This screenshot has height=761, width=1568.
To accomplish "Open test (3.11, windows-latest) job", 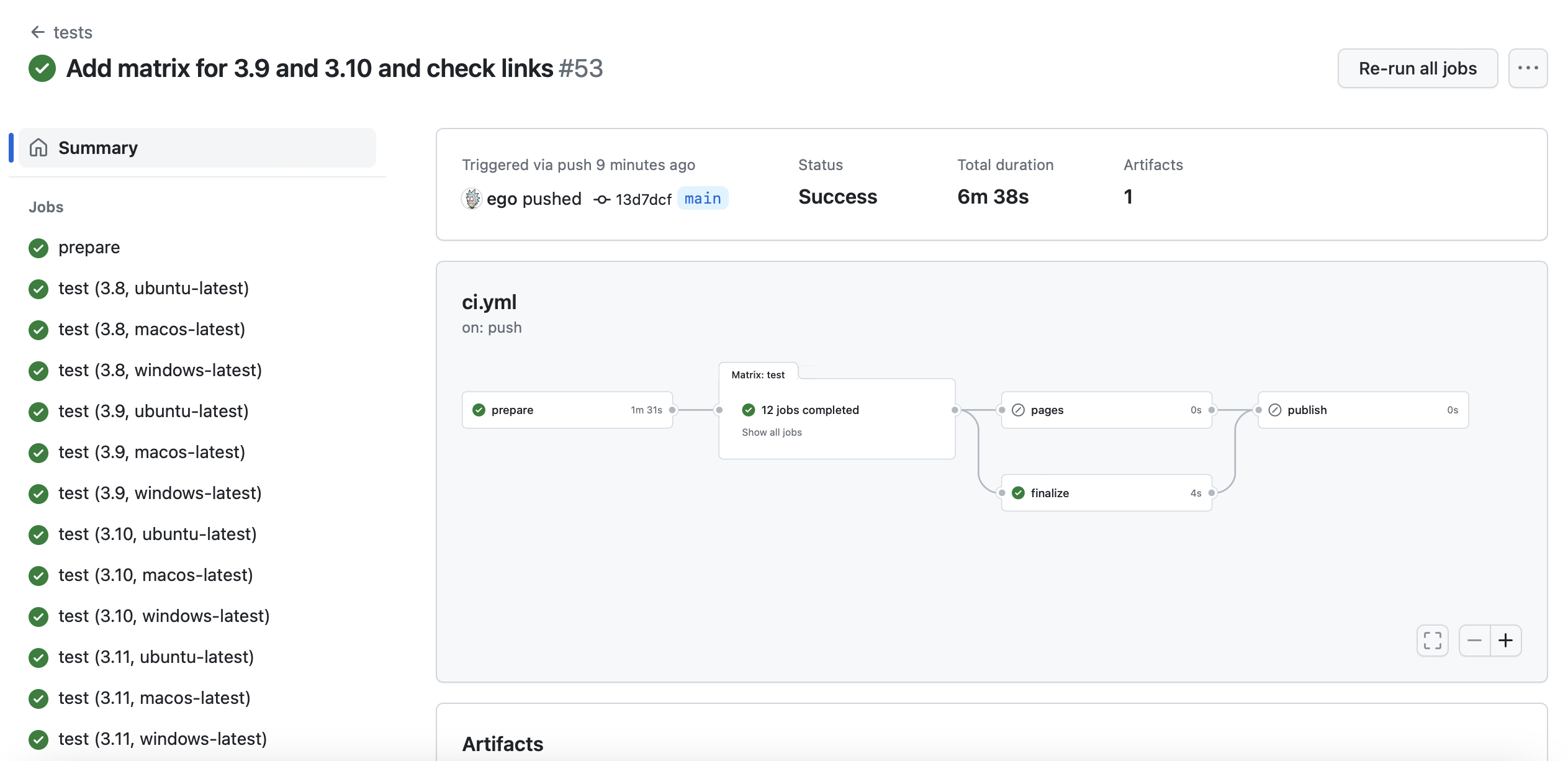I will 162,739.
